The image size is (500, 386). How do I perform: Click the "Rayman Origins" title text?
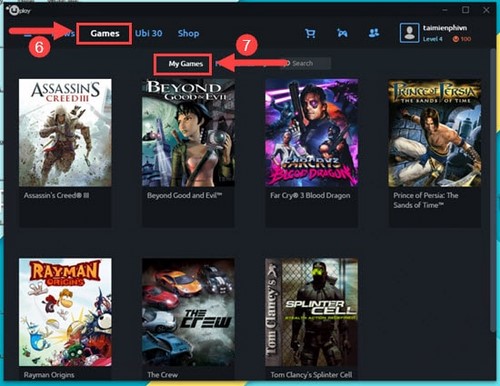(49, 375)
